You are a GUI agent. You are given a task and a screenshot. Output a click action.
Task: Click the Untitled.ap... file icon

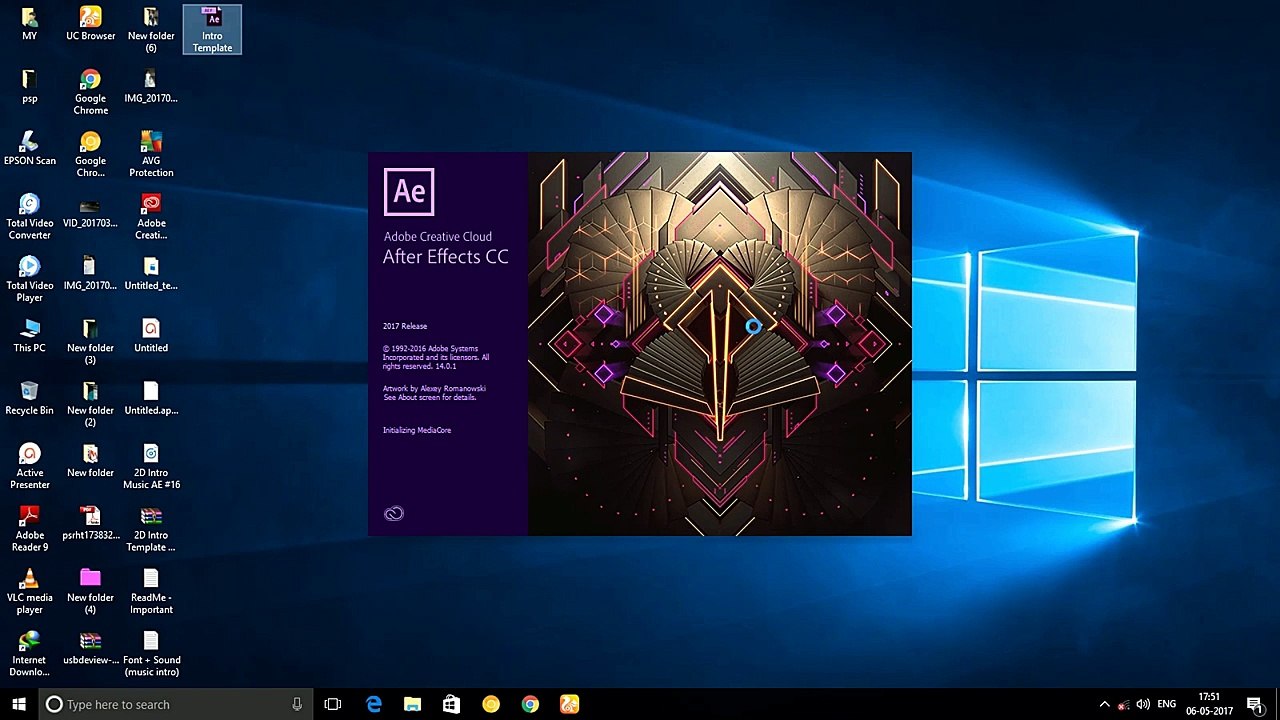point(151,398)
